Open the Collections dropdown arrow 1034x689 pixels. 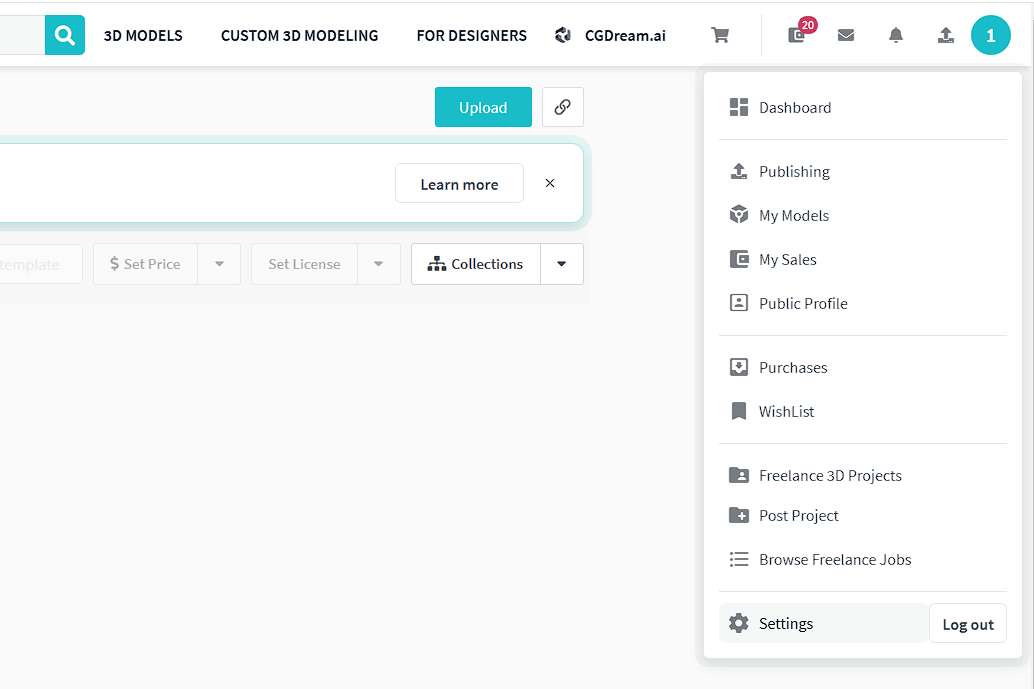coord(562,264)
